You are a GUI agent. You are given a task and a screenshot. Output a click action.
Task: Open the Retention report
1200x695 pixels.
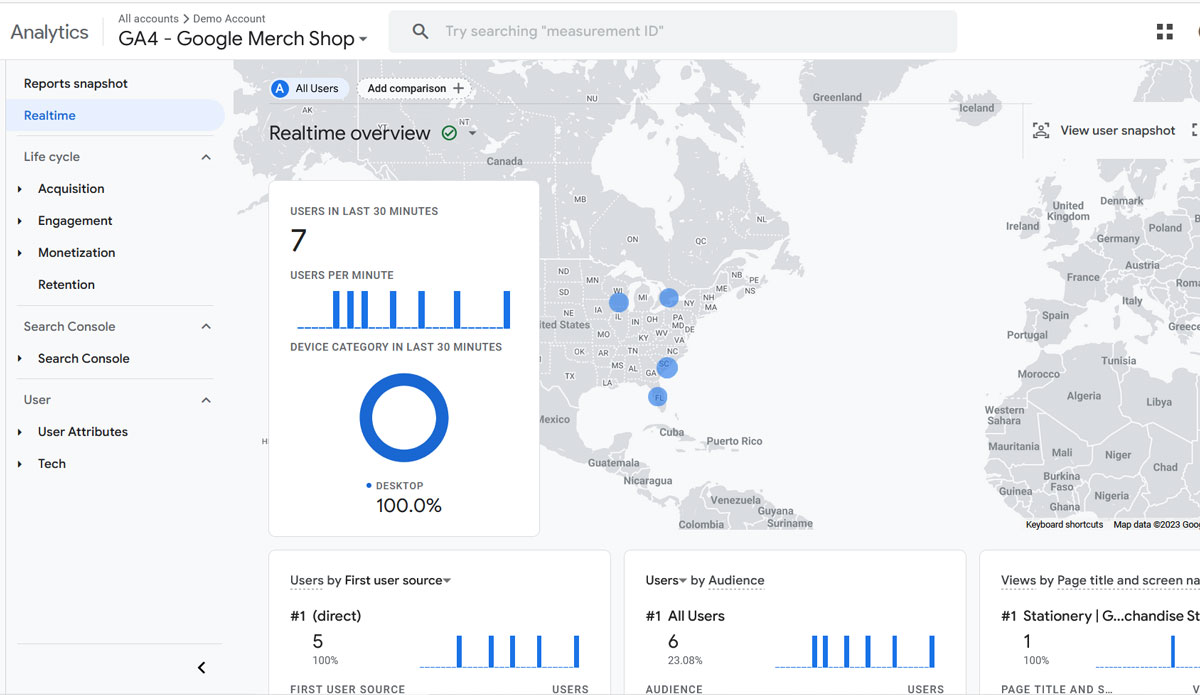tap(66, 285)
